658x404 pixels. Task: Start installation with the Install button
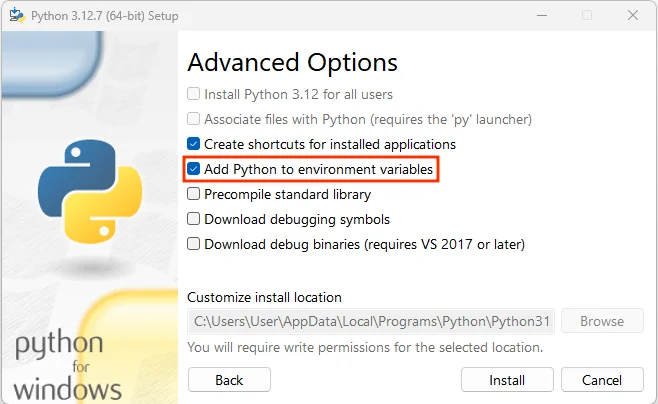(x=507, y=380)
